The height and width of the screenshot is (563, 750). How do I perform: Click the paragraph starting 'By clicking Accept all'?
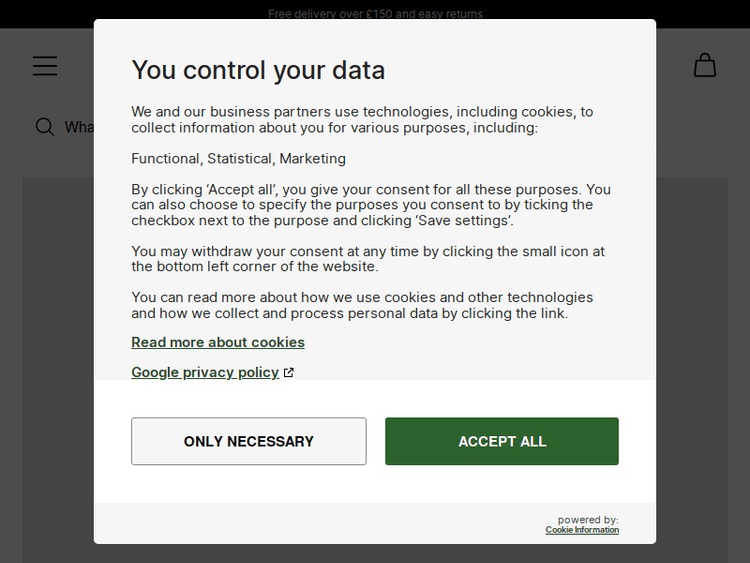click(x=371, y=205)
